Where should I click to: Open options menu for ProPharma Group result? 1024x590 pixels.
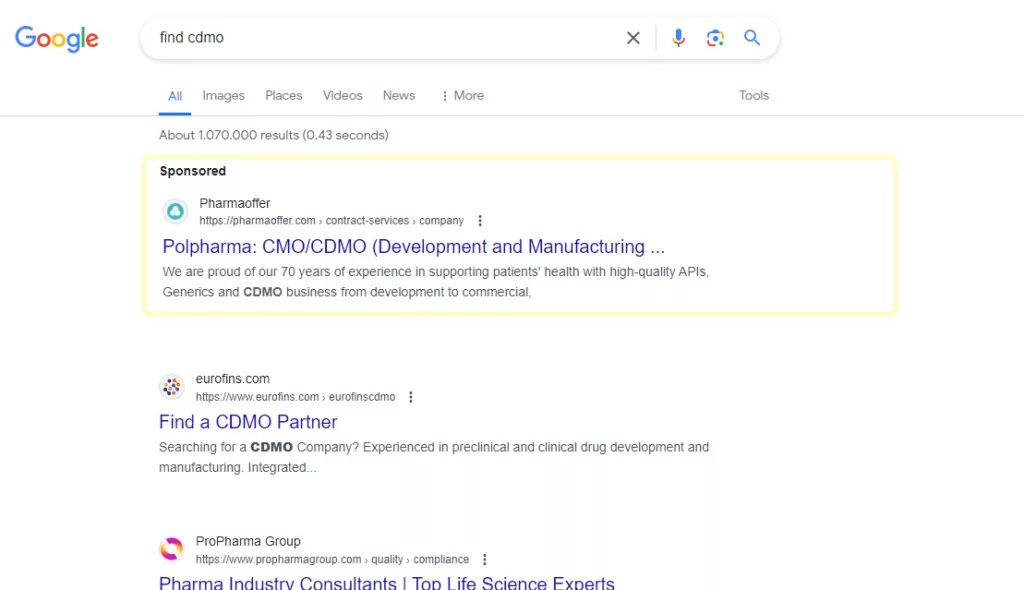pos(485,559)
